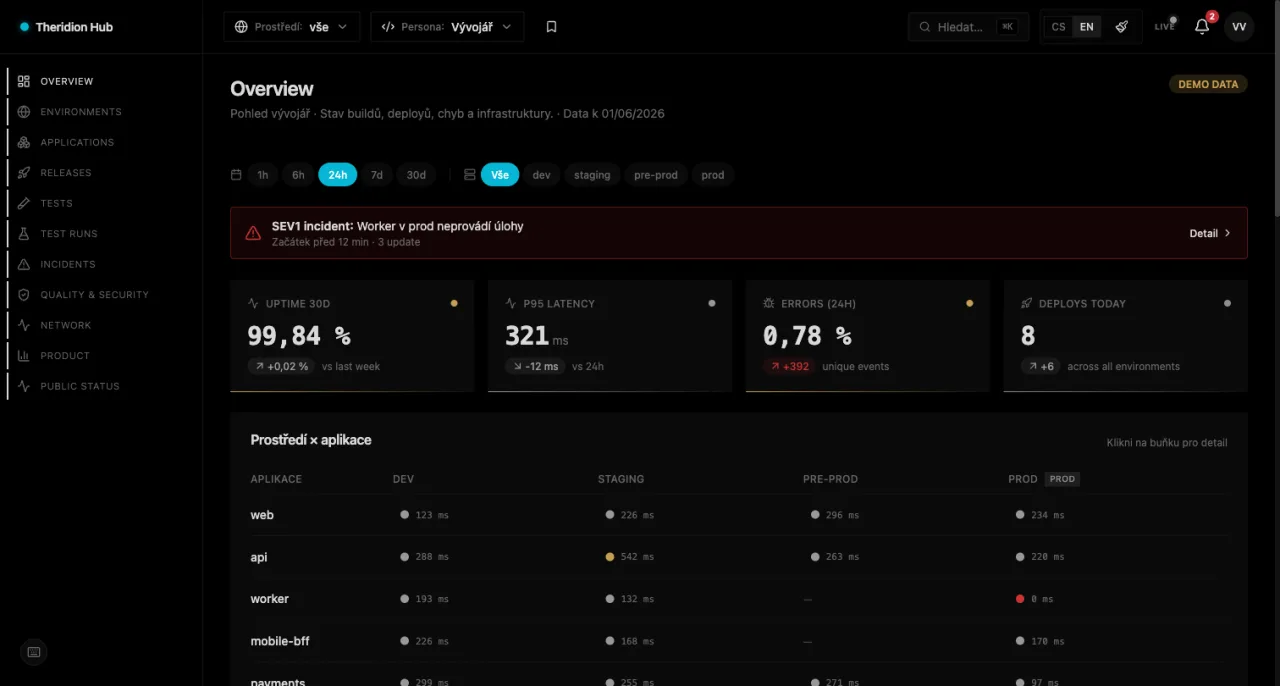Open mobile-bff prod cell 170 ms
The width and height of the screenshot is (1280, 686).
pos(1040,641)
